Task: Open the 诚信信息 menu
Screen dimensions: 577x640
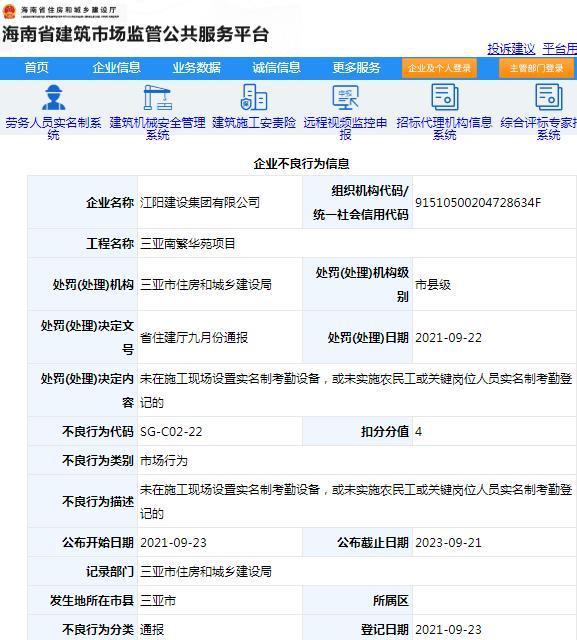Action: 276,68
